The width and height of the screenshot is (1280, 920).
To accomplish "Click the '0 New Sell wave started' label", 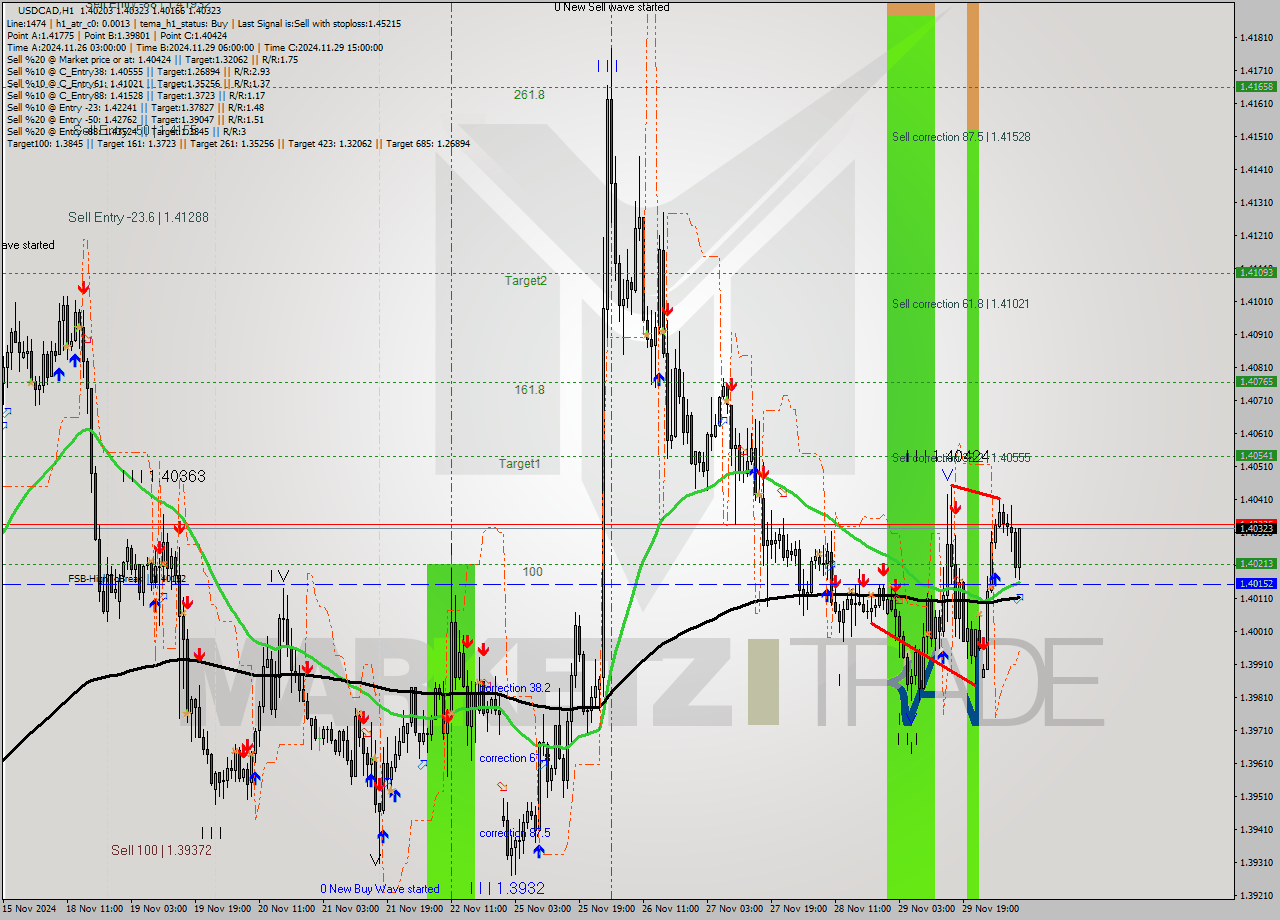I will (x=612, y=7).
